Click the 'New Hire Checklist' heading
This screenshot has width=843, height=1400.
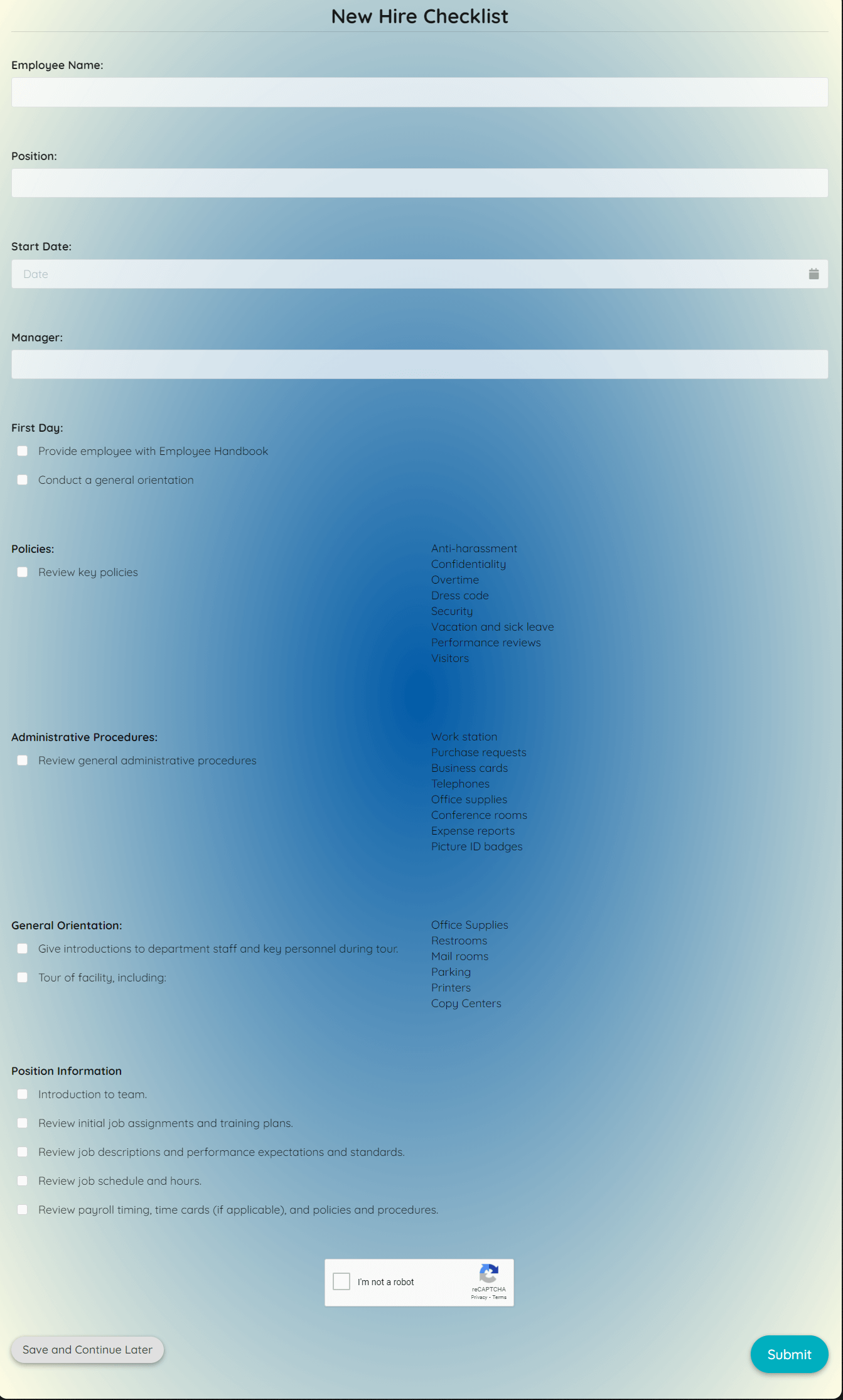pos(419,16)
